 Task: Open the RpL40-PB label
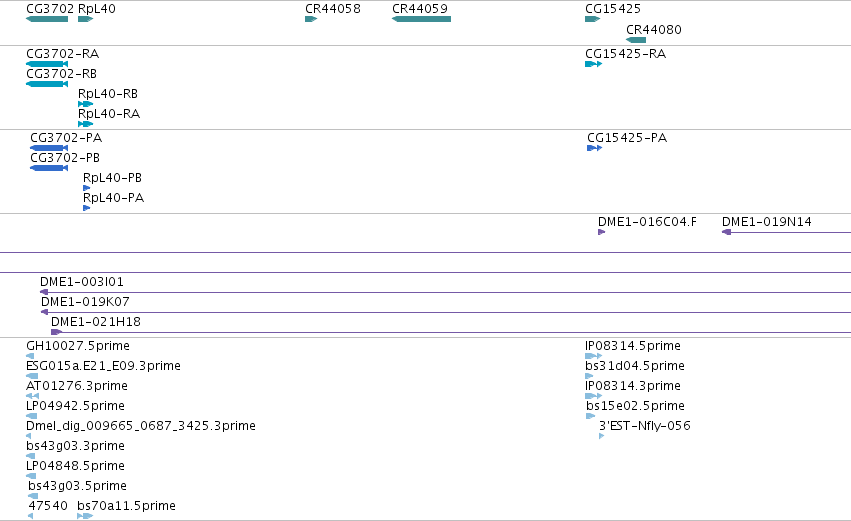(112, 178)
